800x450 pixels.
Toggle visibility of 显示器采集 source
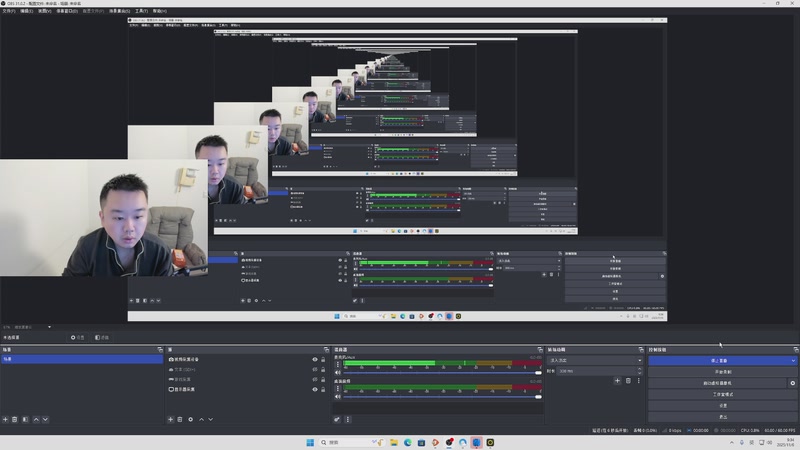click(x=315, y=389)
